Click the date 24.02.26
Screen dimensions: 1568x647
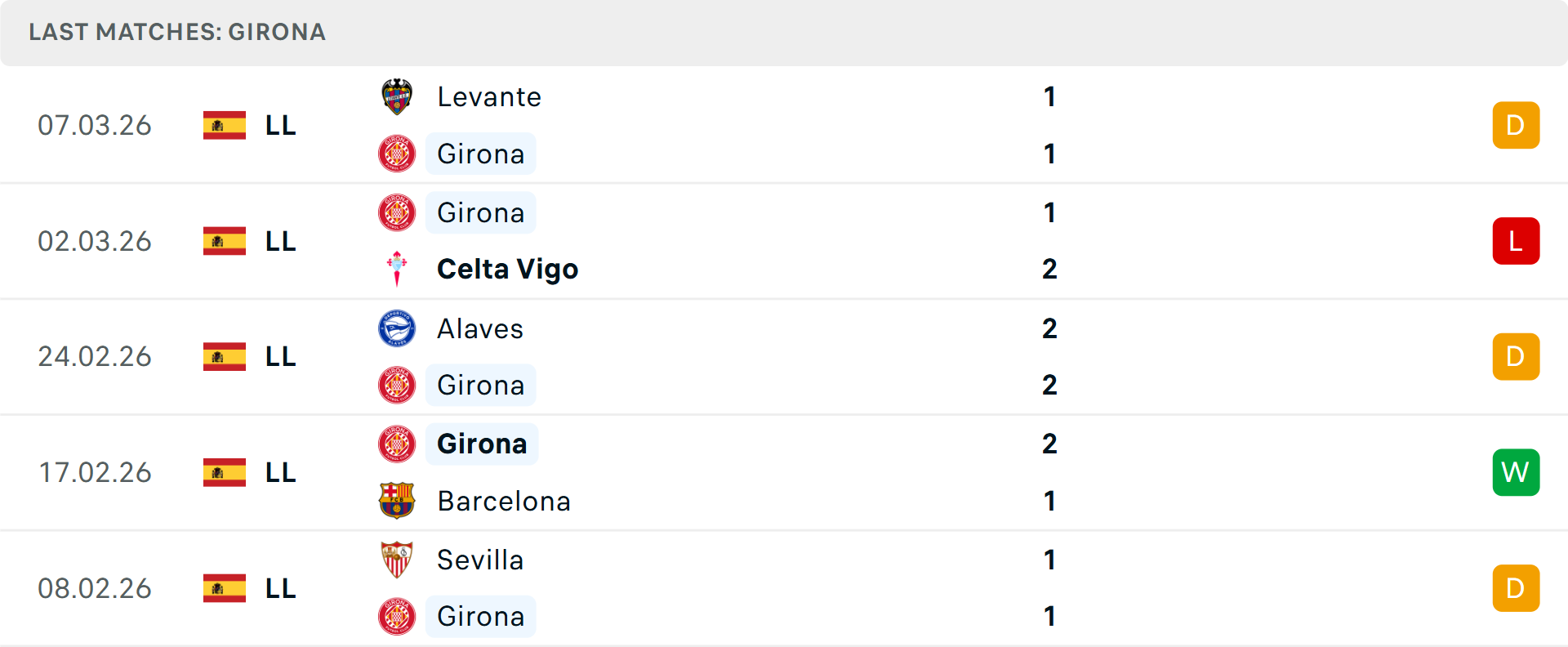click(95, 357)
